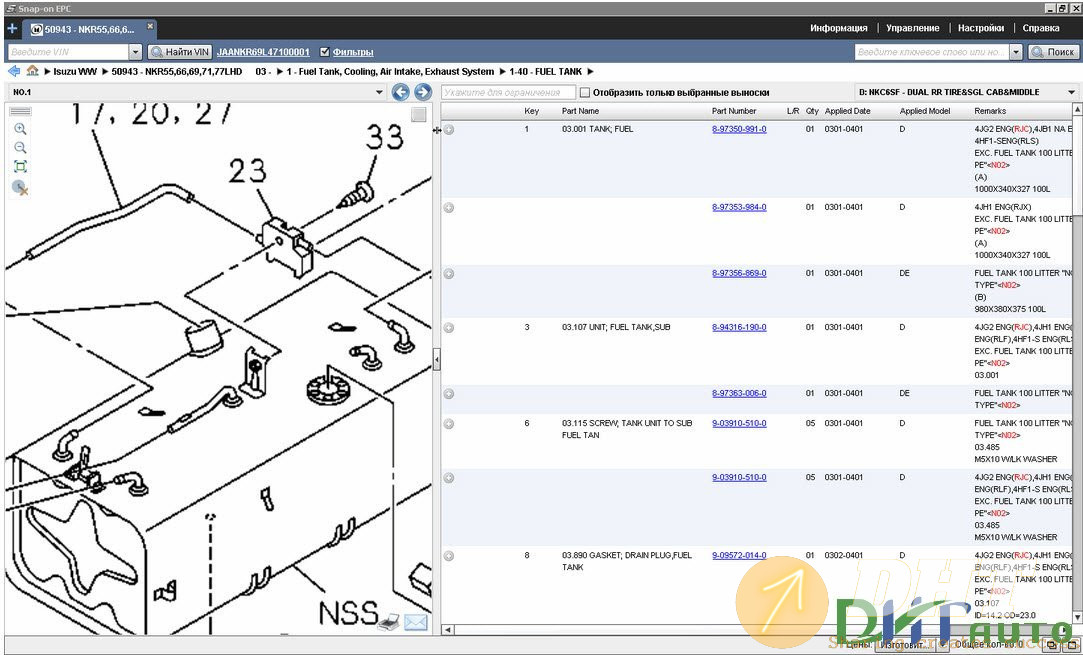
Task: Print the diagram with printer icon
Action: point(389,622)
